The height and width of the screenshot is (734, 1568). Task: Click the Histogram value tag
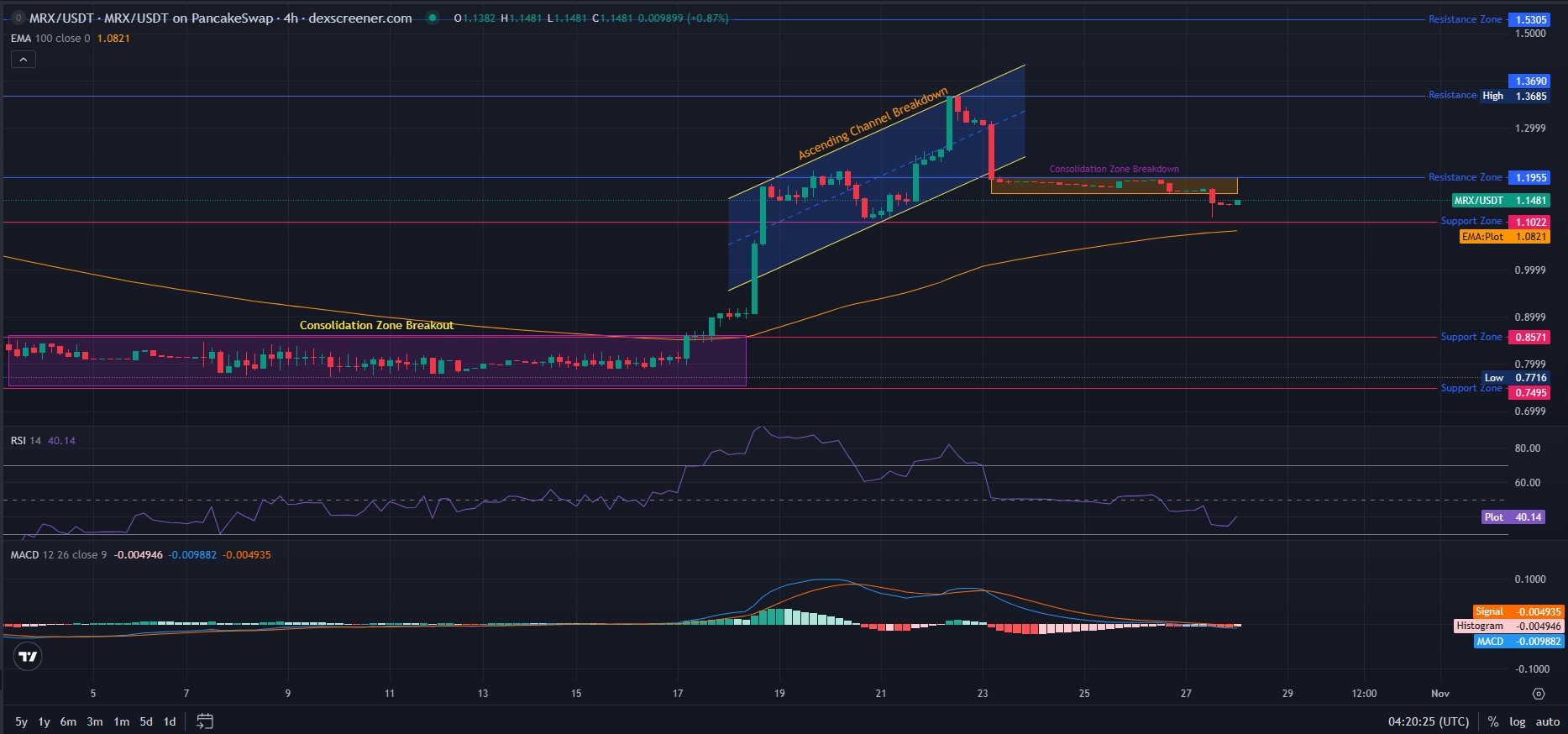1509,626
